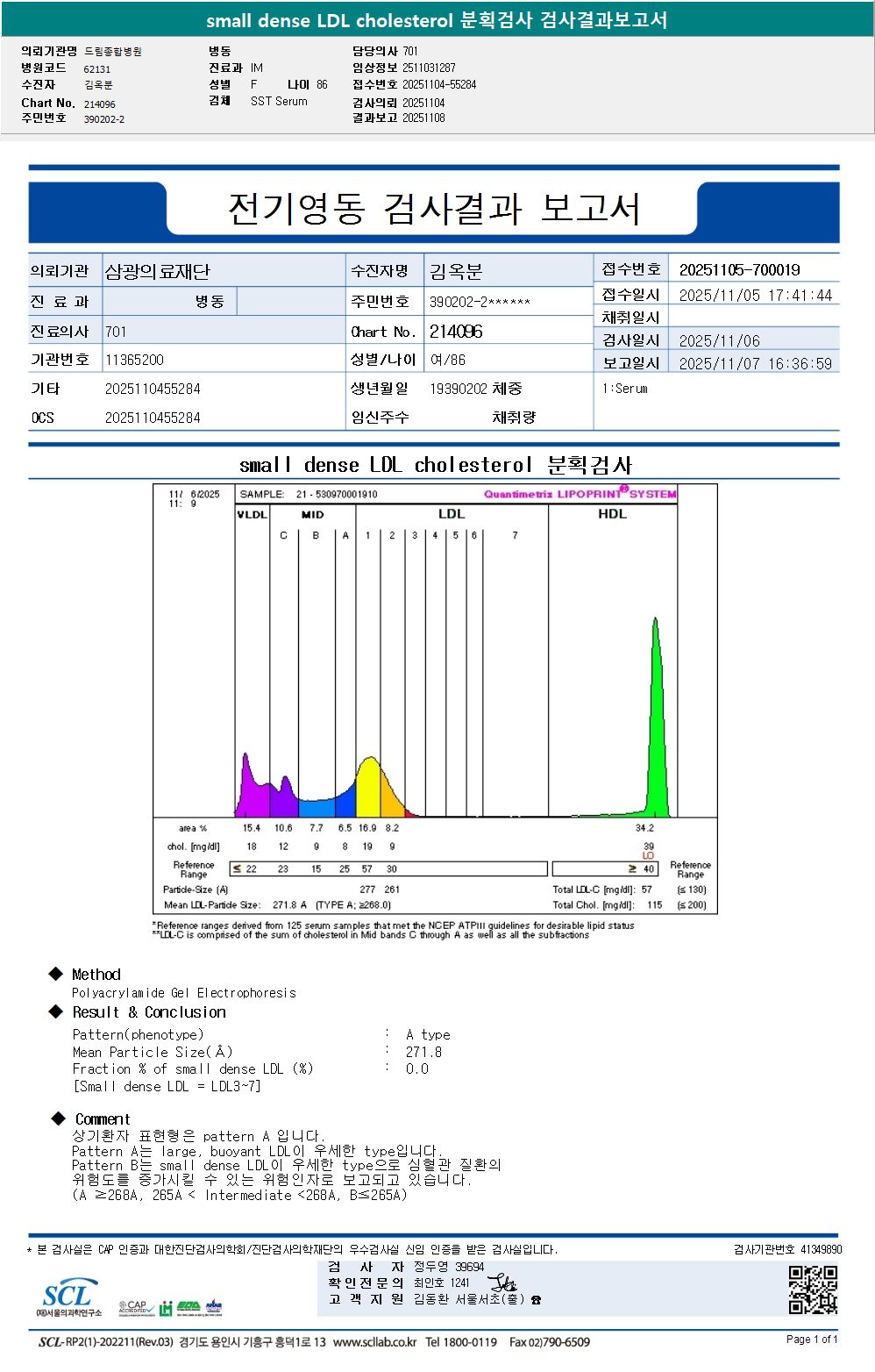The height and width of the screenshot is (1372, 875).
Task: Click the Quantimetrix Lipoprint System logo
Action: click(580, 493)
